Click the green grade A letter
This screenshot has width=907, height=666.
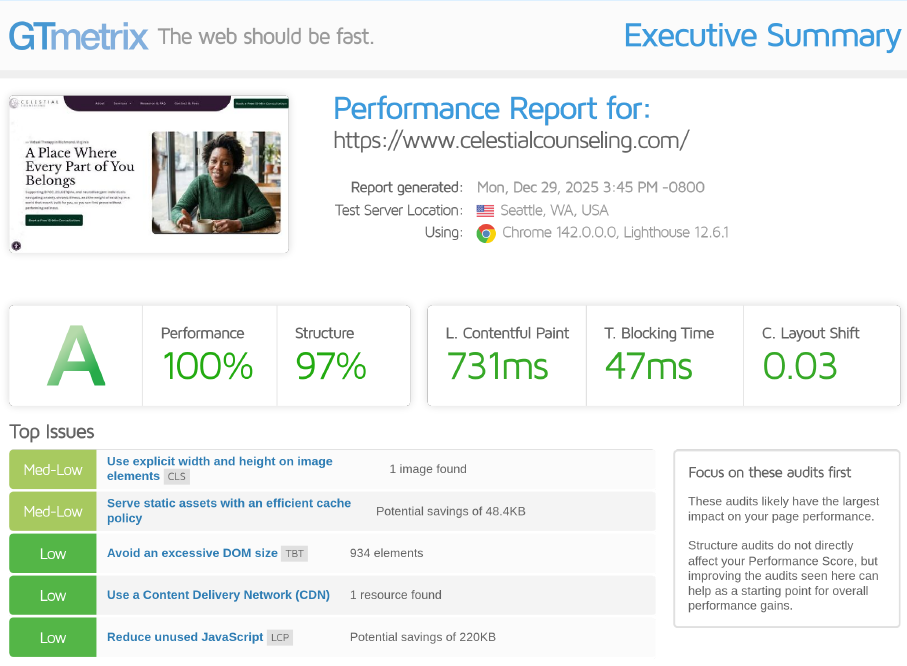[x=76, y=357]
